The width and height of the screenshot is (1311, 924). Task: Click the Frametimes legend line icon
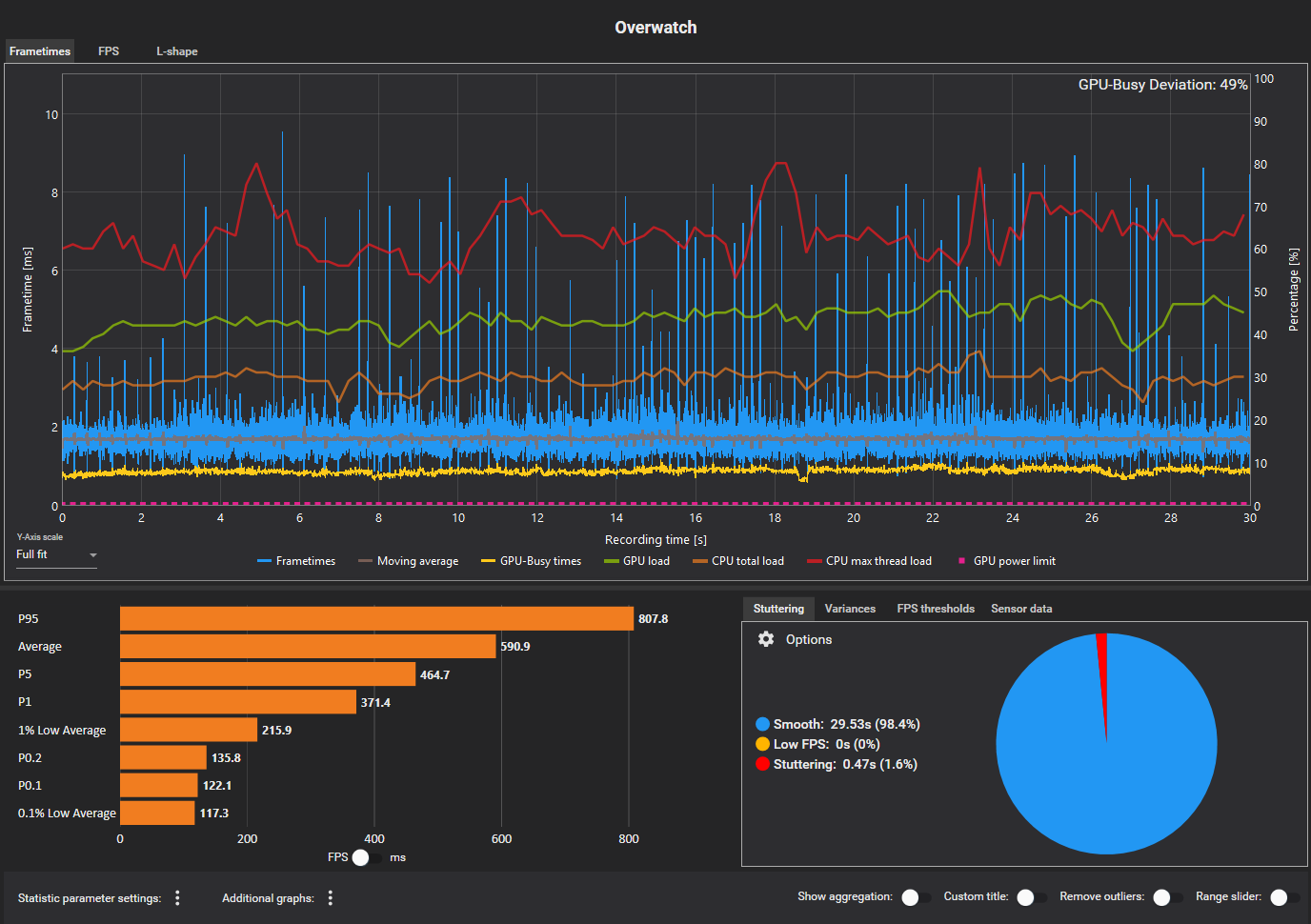[x=264, y=561]
